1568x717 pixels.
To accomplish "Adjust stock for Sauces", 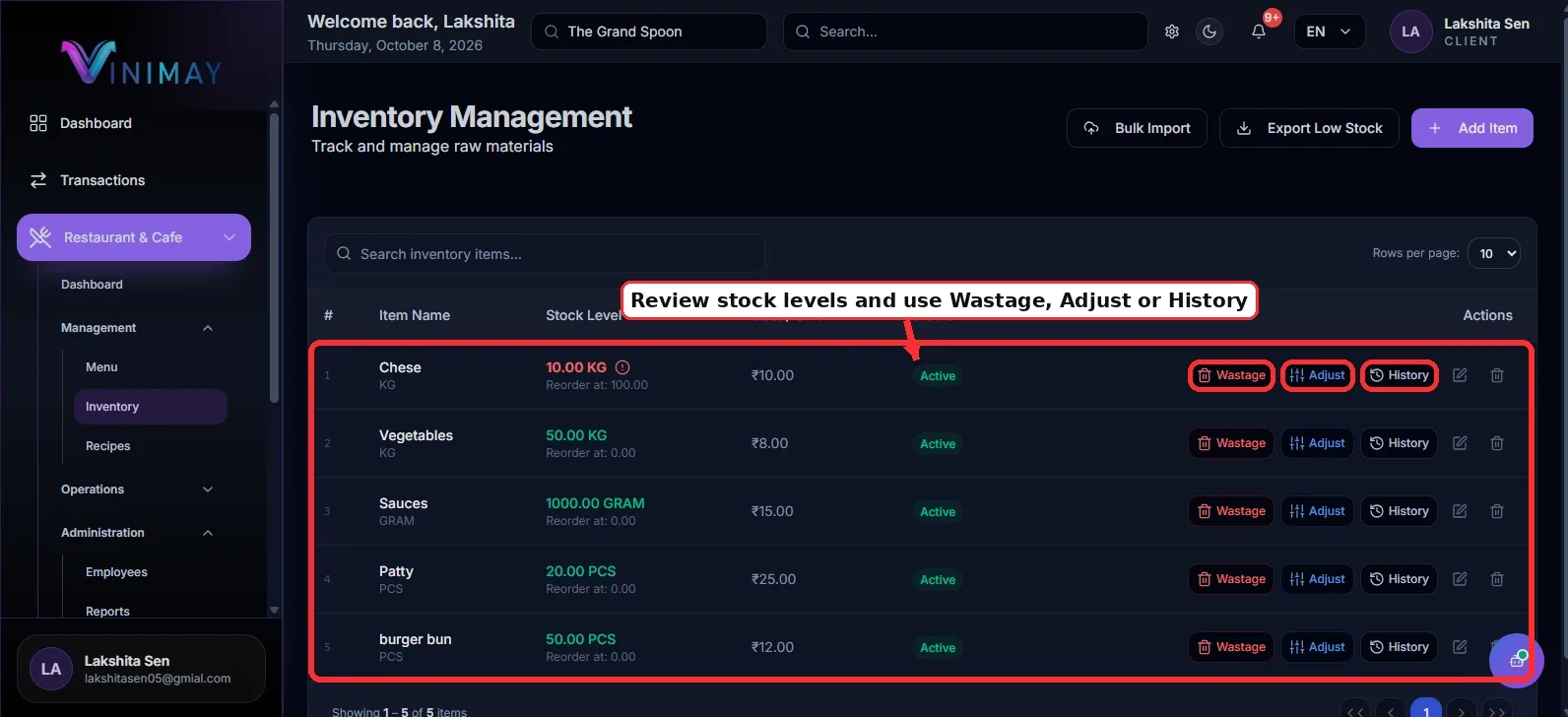I will tap(1317, 511).
